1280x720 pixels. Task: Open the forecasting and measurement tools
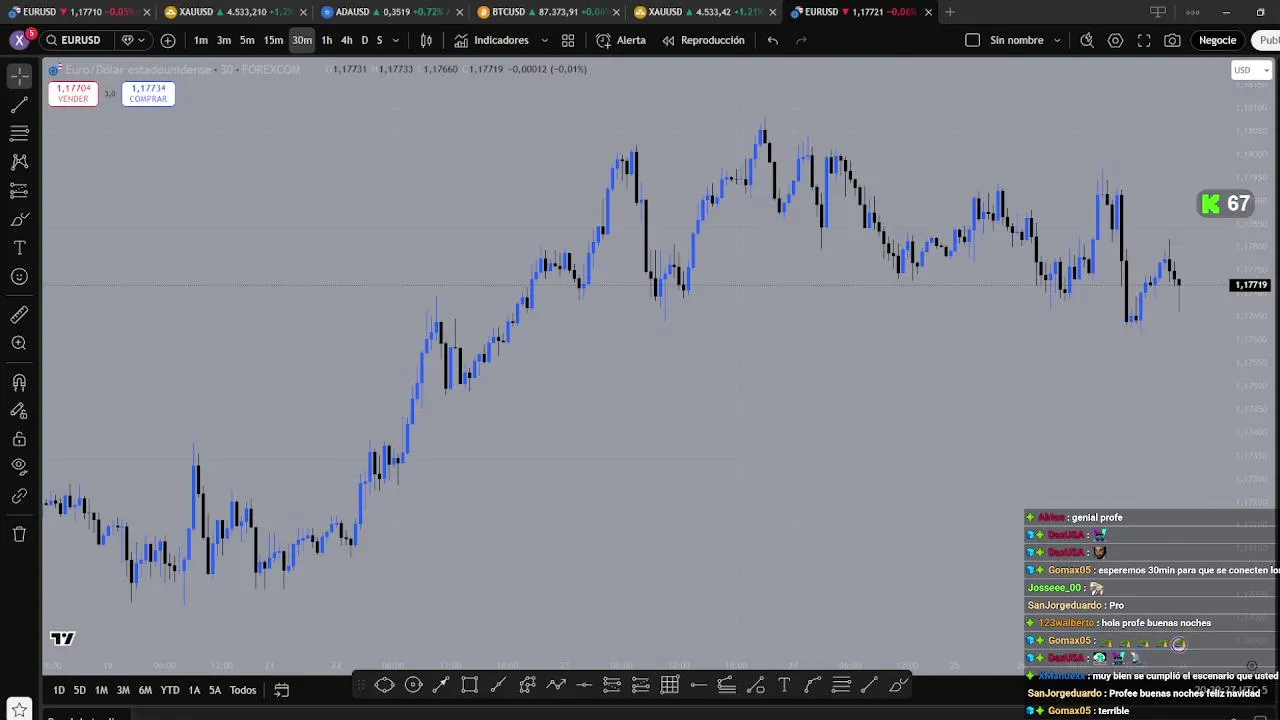19,191
